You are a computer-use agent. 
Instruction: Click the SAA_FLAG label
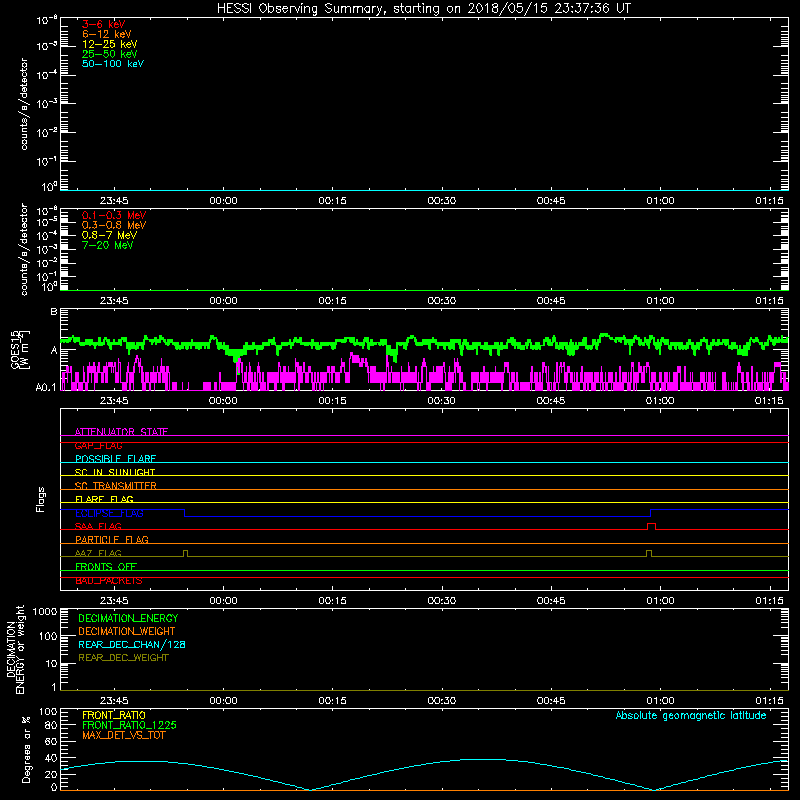click(98, 526)
